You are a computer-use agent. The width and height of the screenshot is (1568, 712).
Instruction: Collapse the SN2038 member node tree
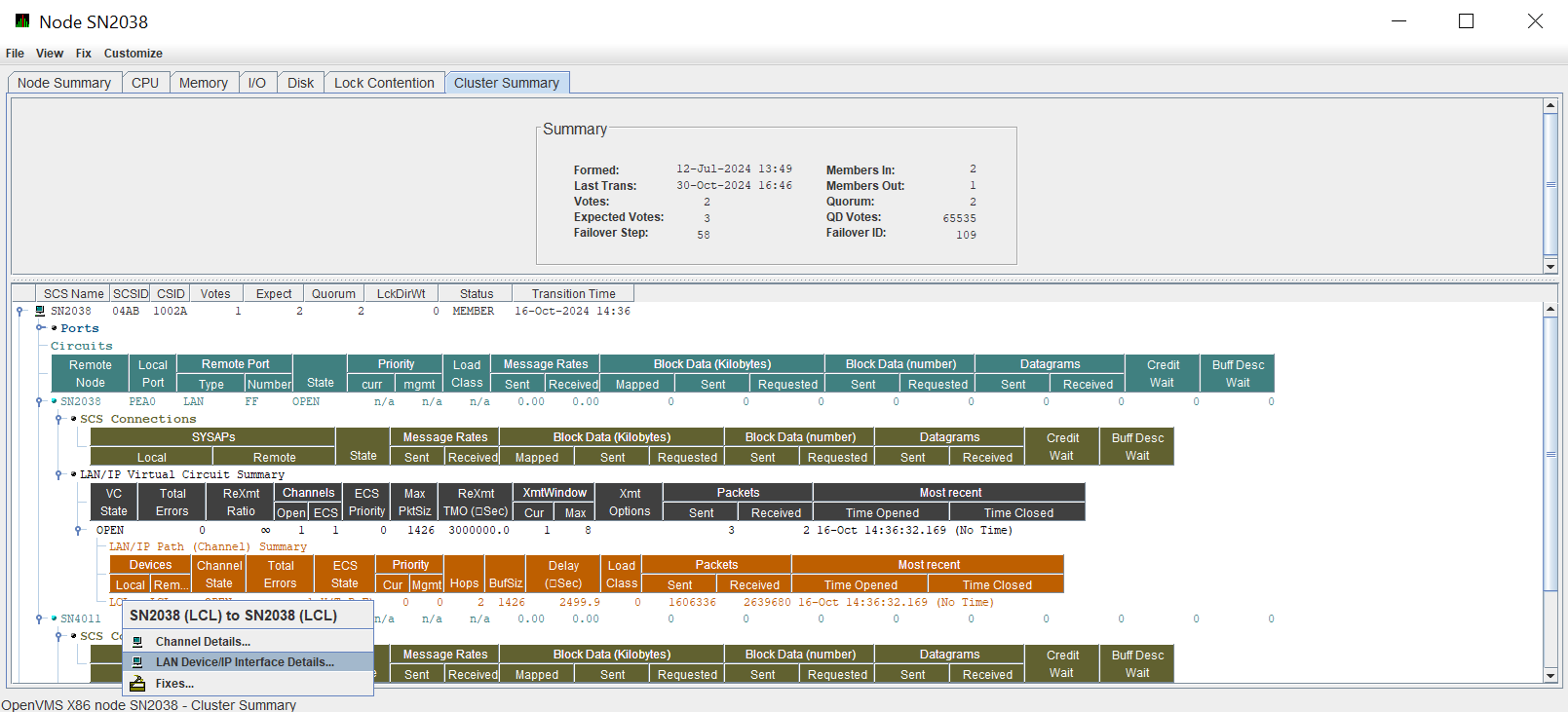click(19, 312)
